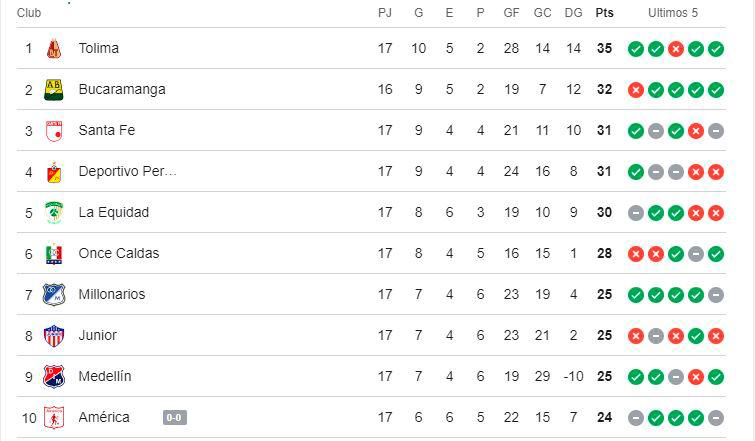This screenshot has height=441, width=755.
Task: Click the La Equidad club crest
Action: (x=54, y=212)
